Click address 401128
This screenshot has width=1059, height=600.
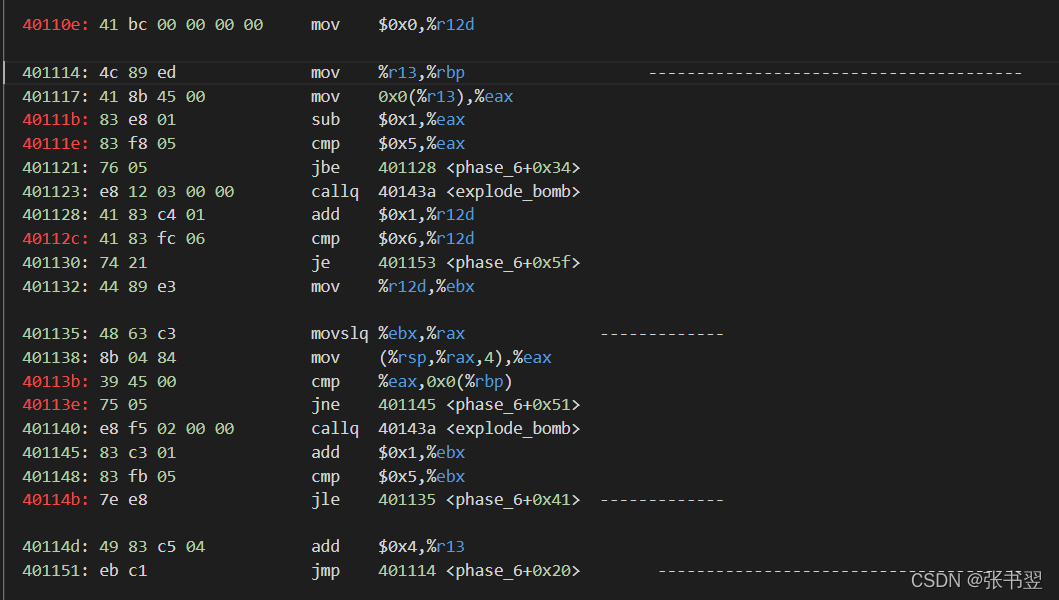pos(55,215)
